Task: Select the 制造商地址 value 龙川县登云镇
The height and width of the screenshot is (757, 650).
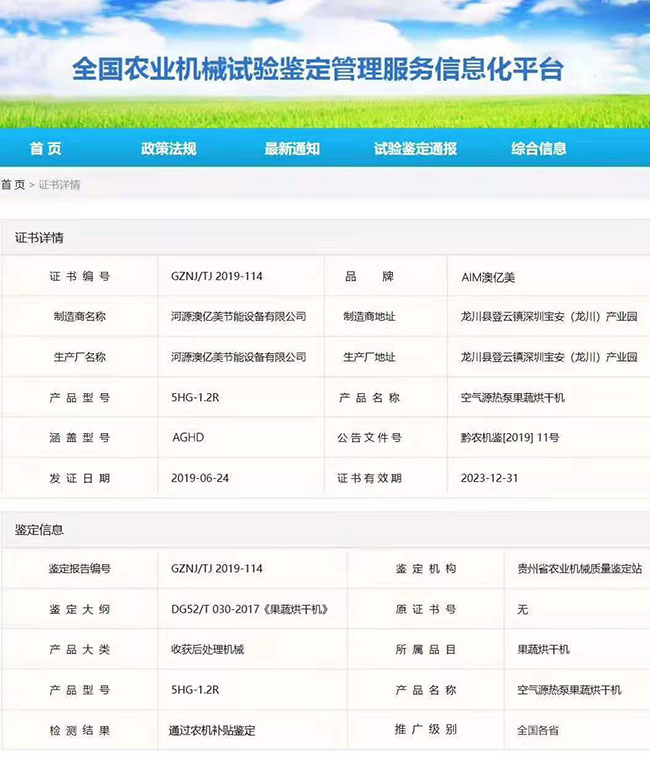Action: coord(549,317)
